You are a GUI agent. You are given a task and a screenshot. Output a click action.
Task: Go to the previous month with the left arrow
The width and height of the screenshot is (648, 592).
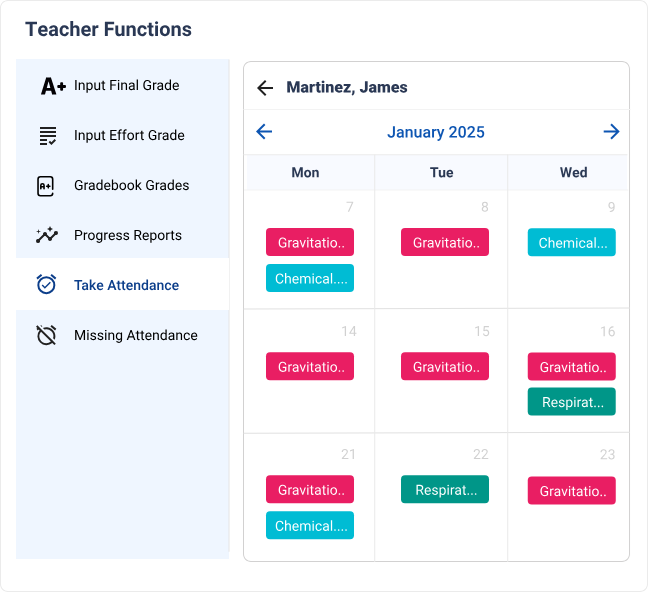point(264,132)
